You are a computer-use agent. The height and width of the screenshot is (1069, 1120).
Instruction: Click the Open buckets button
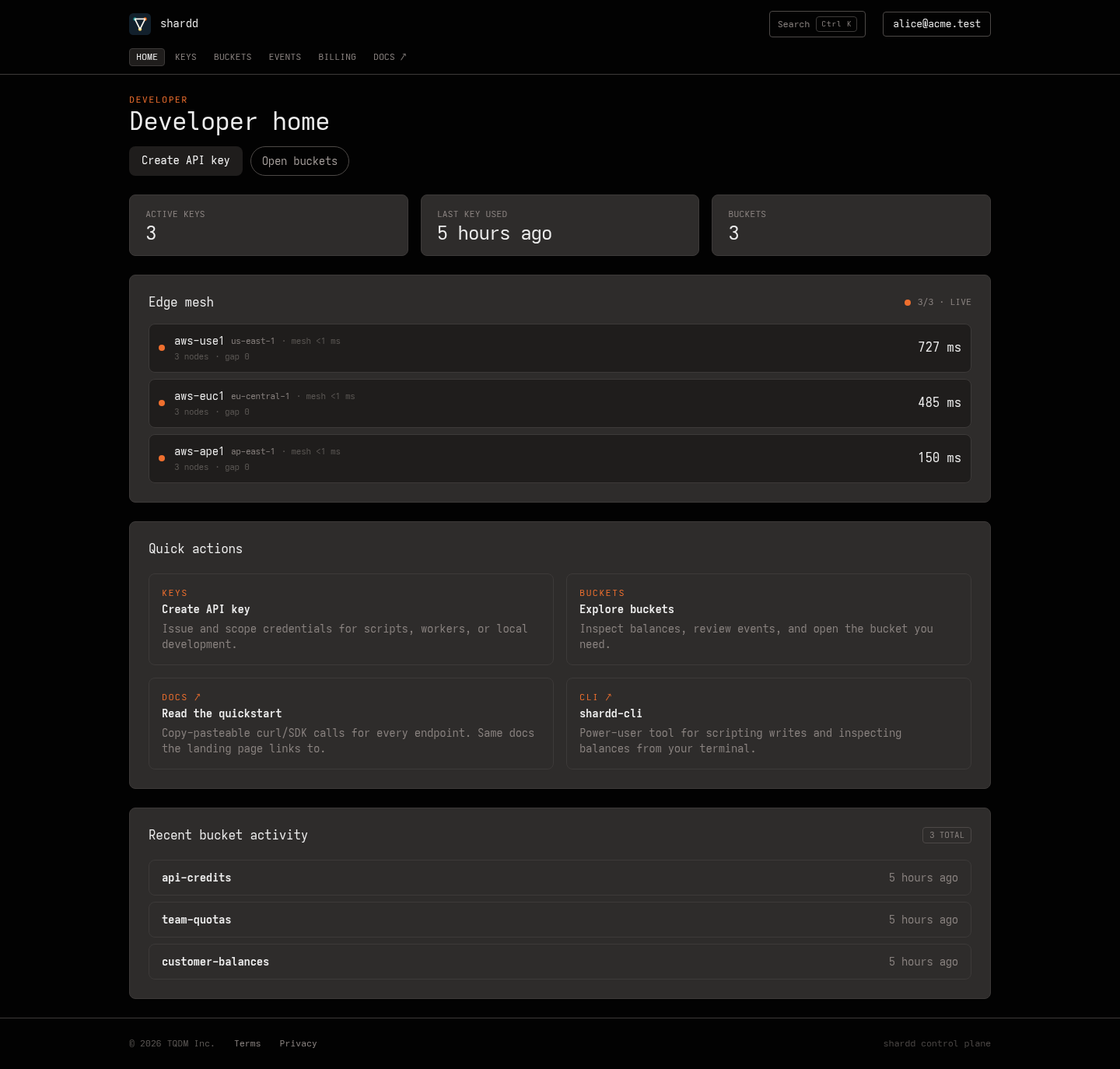pos(299,161)
